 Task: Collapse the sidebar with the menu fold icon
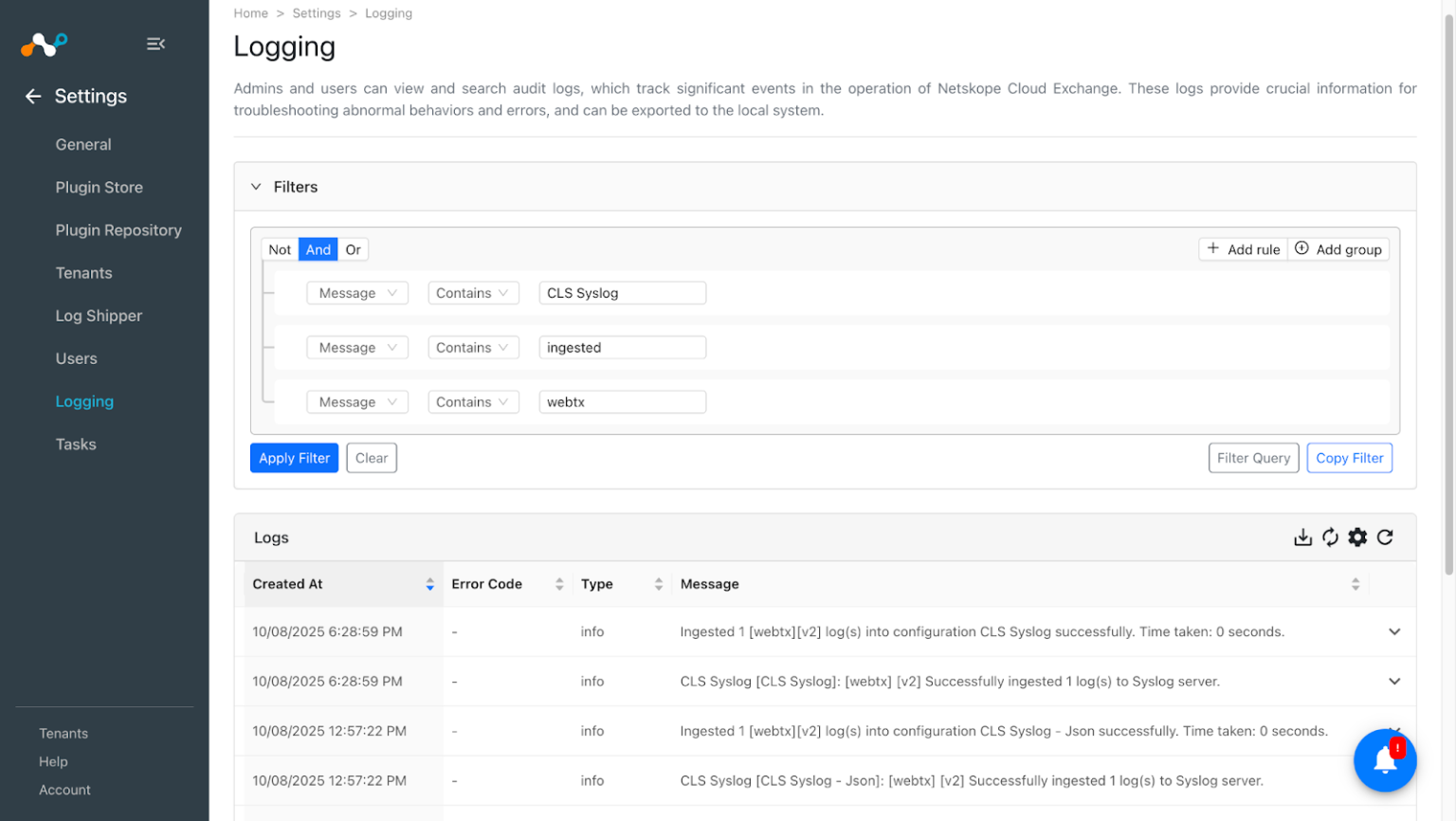pos(156,44)
